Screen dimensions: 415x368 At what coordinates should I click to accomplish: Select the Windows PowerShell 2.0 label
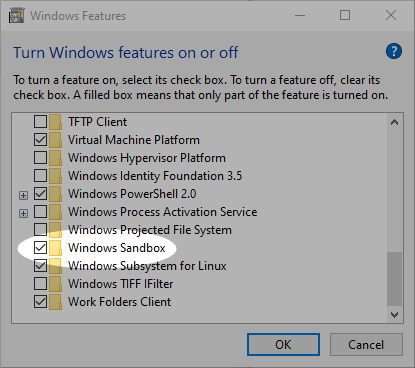click(132, 194)
